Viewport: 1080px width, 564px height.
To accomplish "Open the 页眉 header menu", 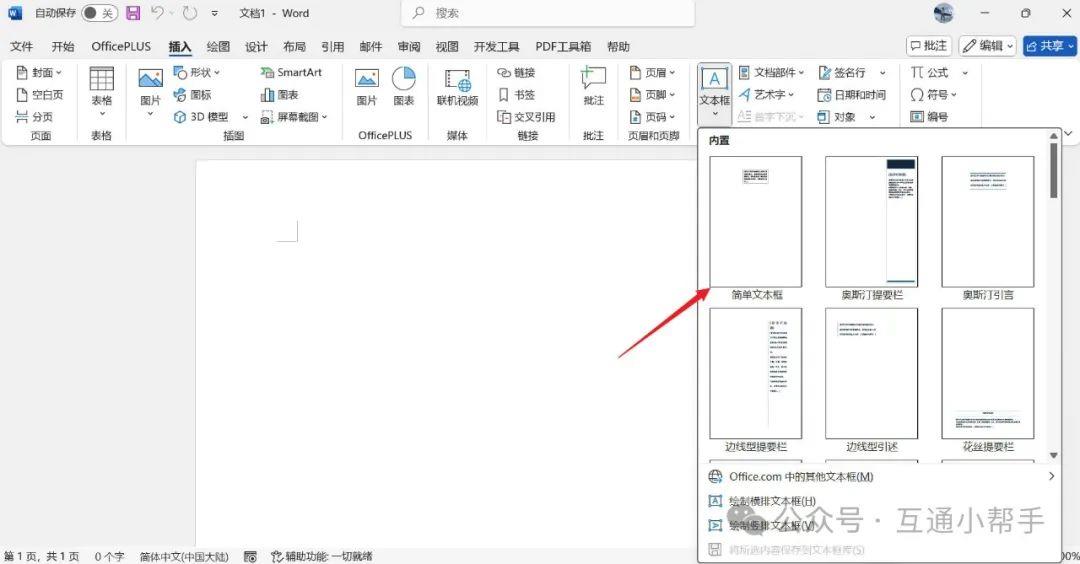I will click(x=652, y=72).
